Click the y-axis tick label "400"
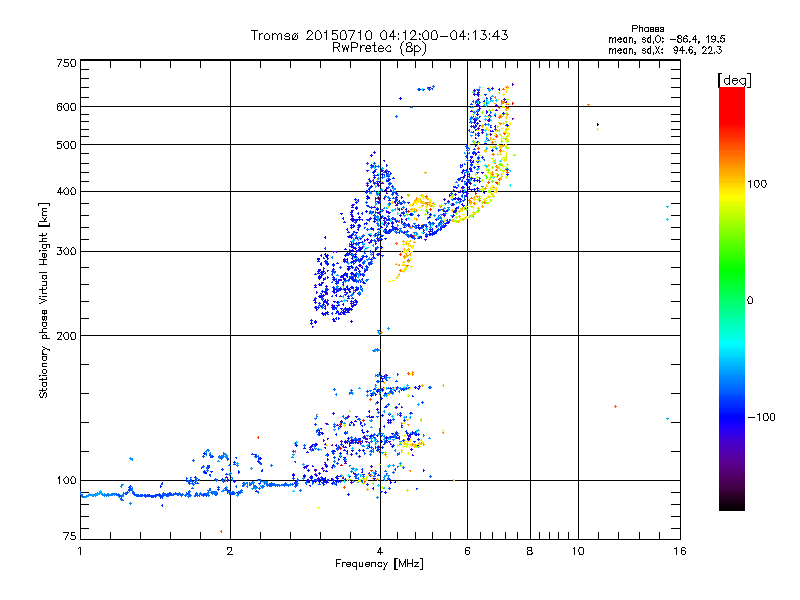Viewport: 800px width, 600px height. [x=66, y=192]
